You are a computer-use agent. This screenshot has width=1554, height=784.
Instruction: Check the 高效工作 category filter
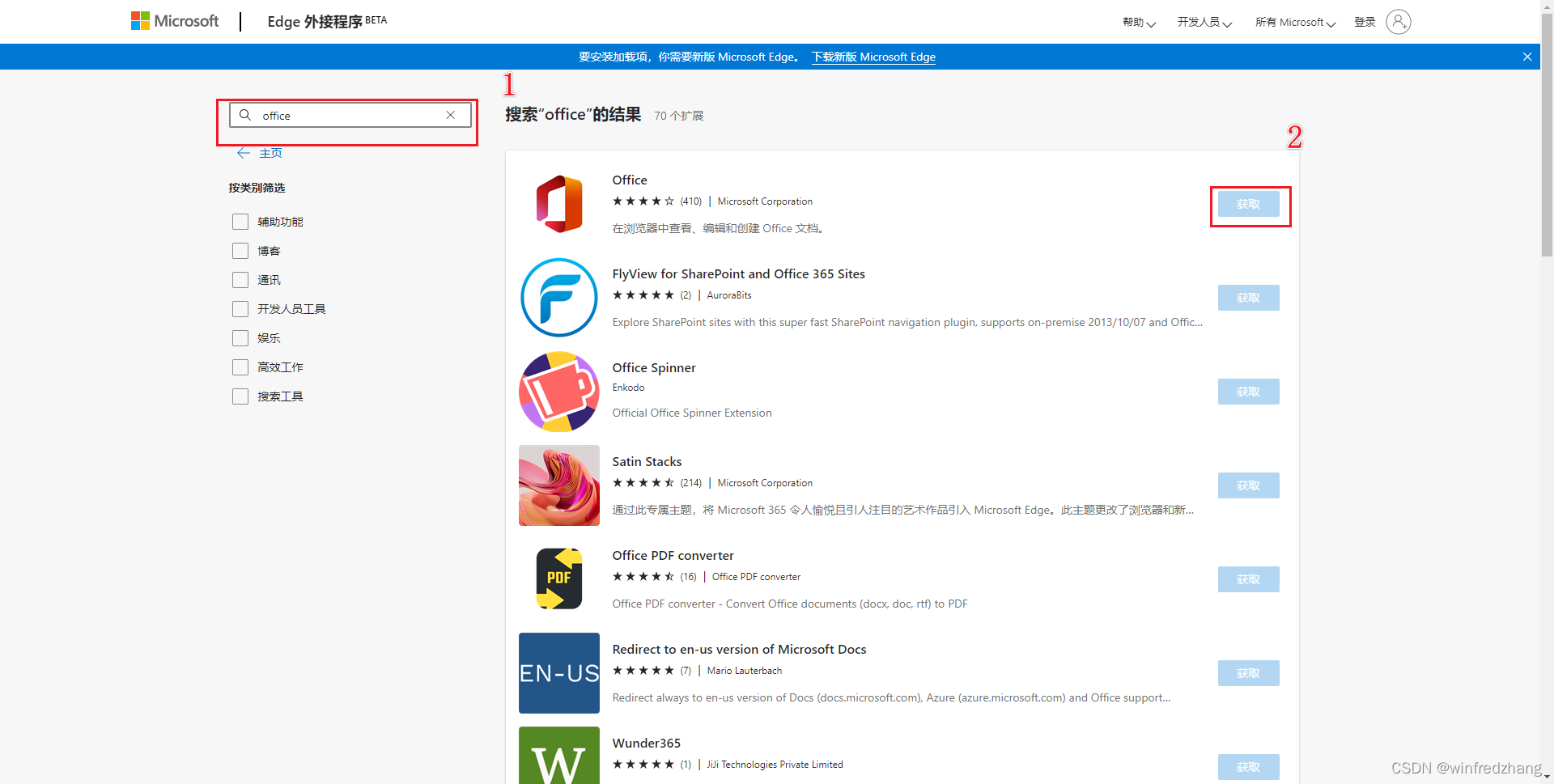click(x=240, y=367)
